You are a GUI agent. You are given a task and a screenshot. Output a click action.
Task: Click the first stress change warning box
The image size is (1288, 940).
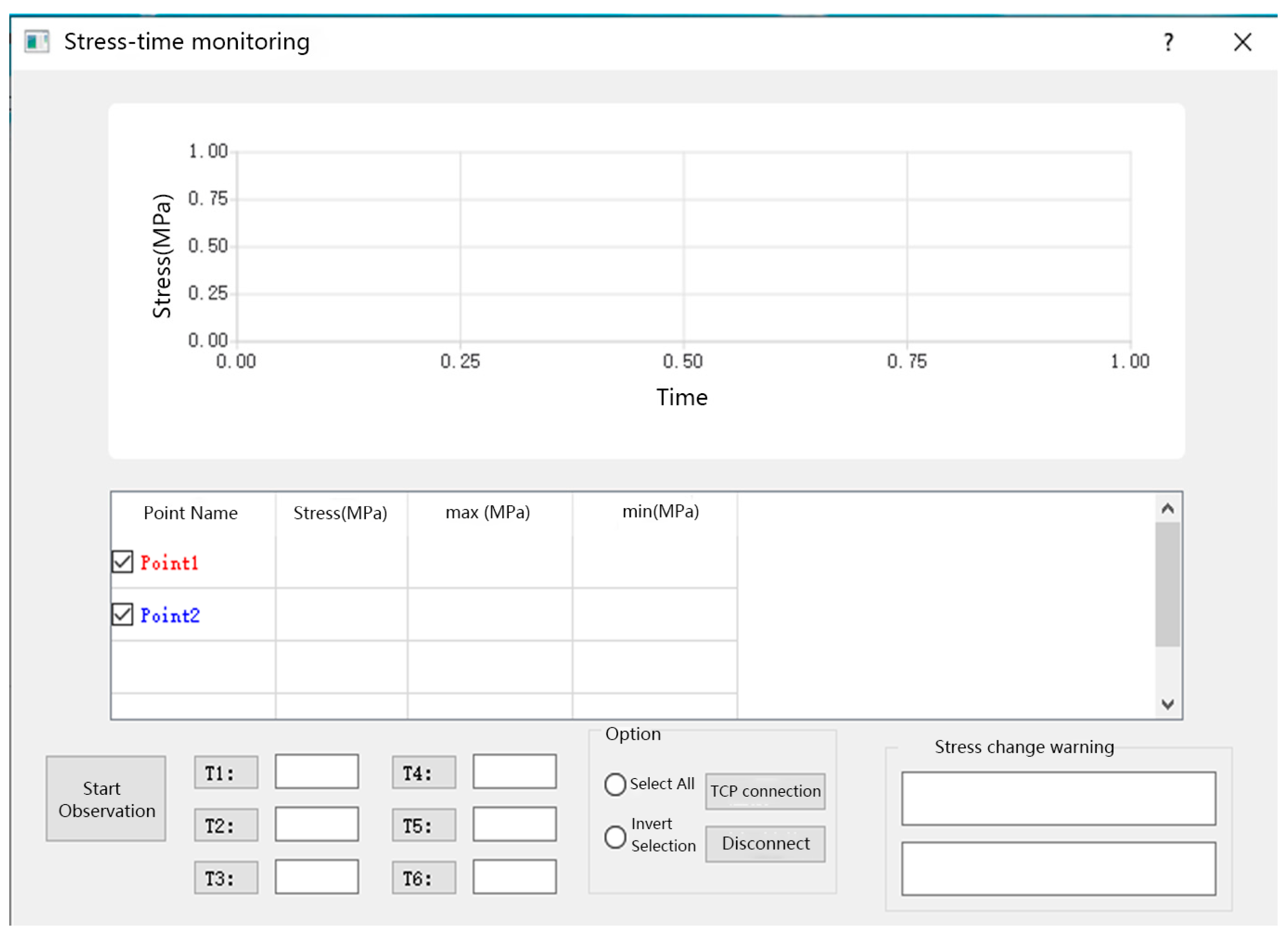[1059, 799]
